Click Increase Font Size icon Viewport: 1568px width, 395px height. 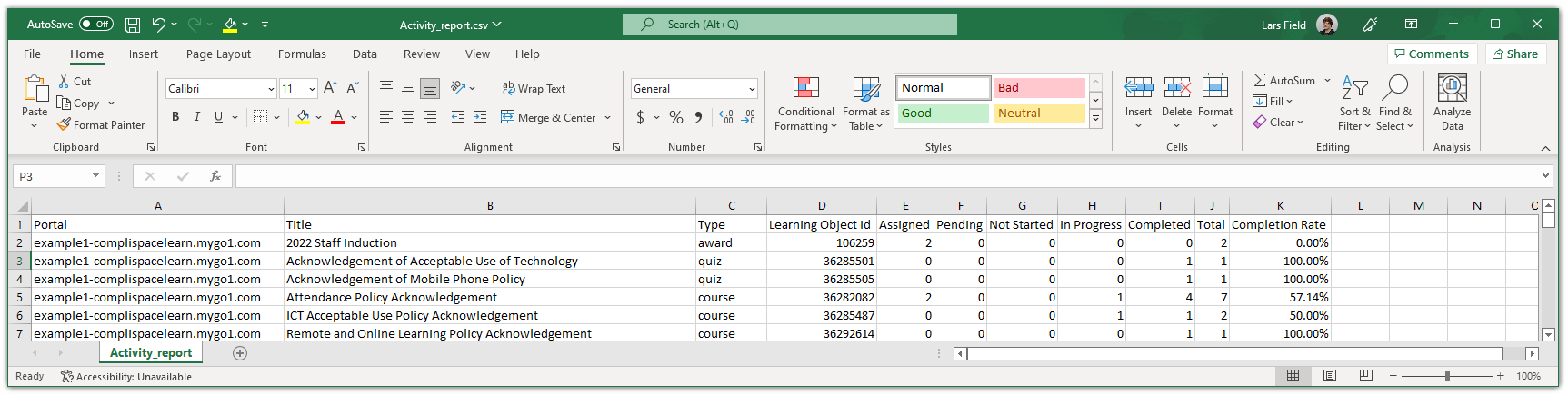(x=330, y=88)
